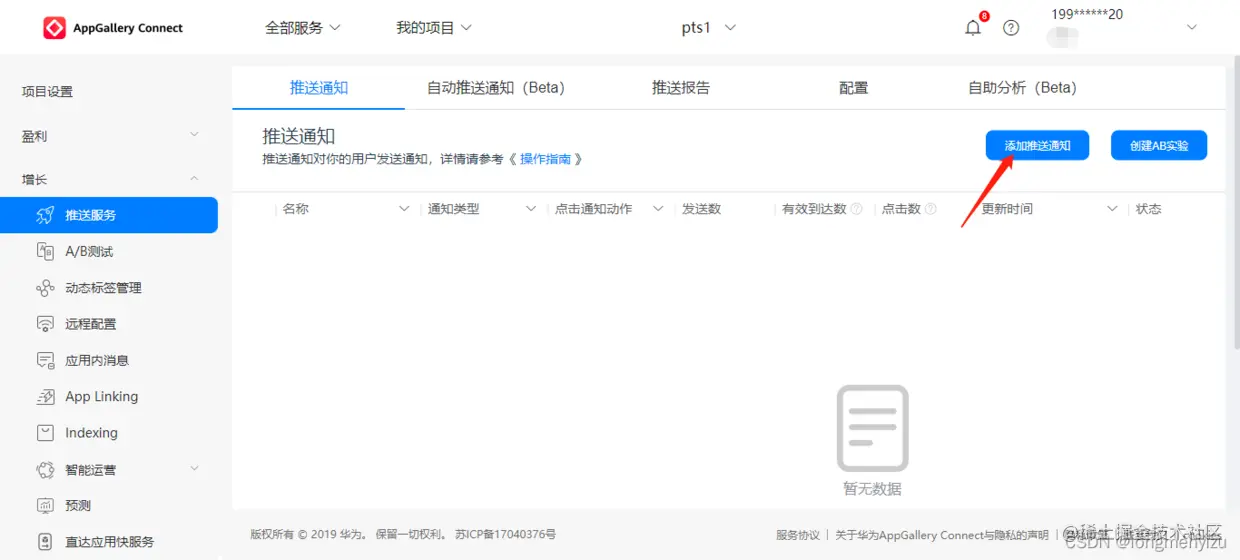Collapse the 增长 sidebar section
The height and width of the screenshot is (560, 1240).
[194, 179]
